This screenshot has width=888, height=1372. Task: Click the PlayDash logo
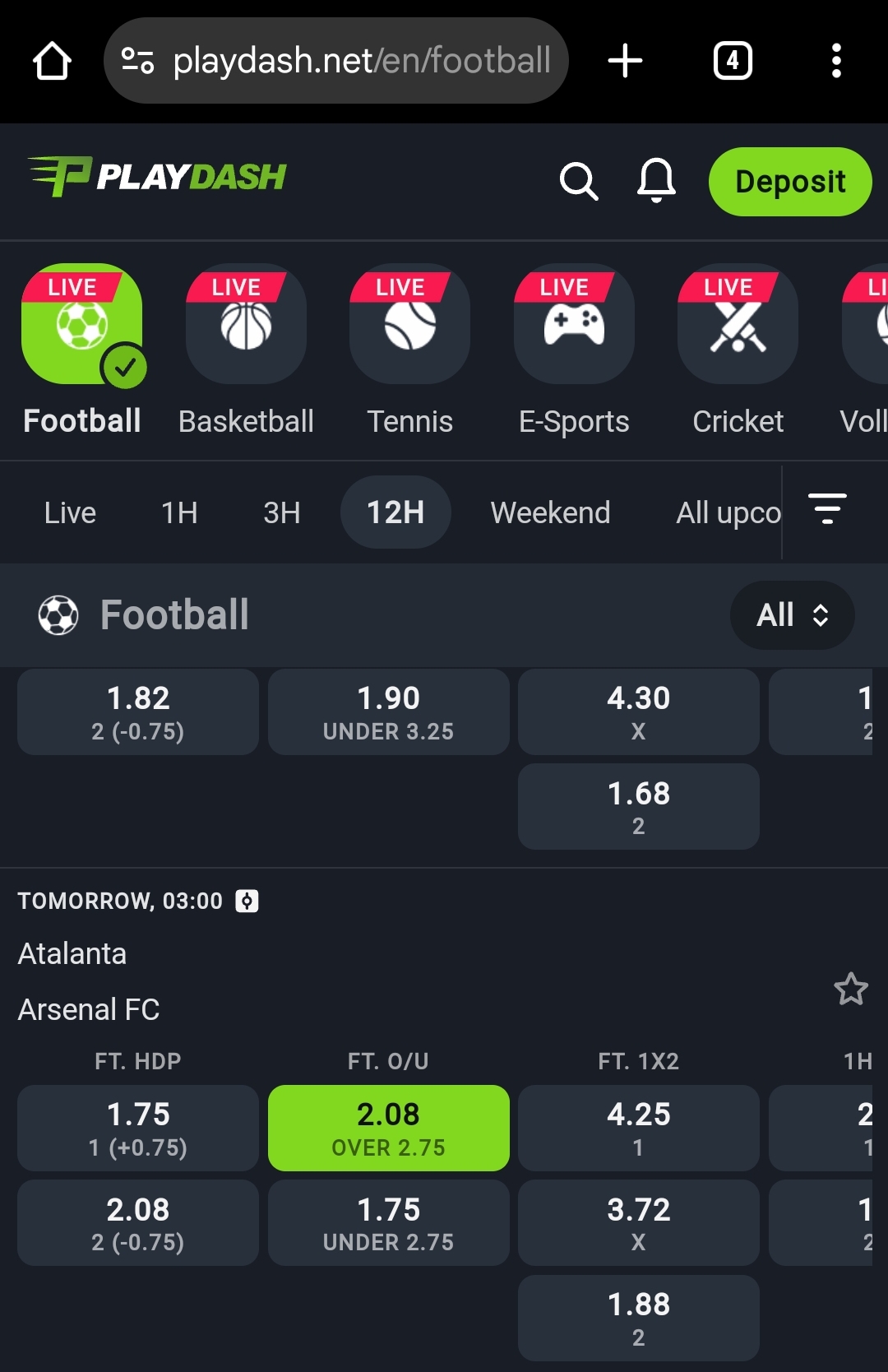pyautogui.click(x=158, y=176)
